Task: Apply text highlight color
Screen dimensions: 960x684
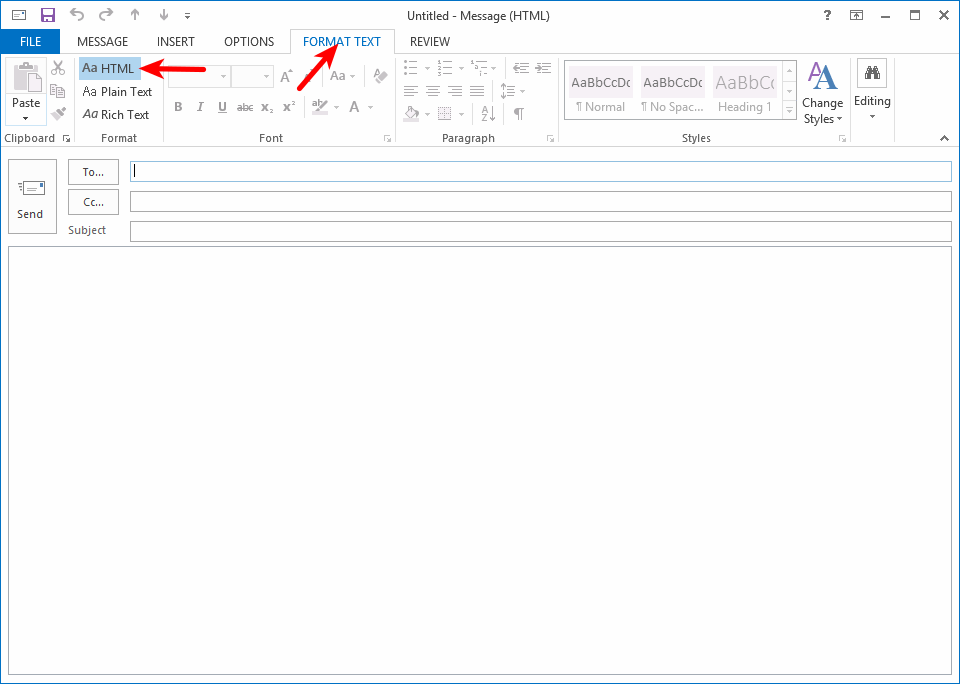Action: (320, 107)
